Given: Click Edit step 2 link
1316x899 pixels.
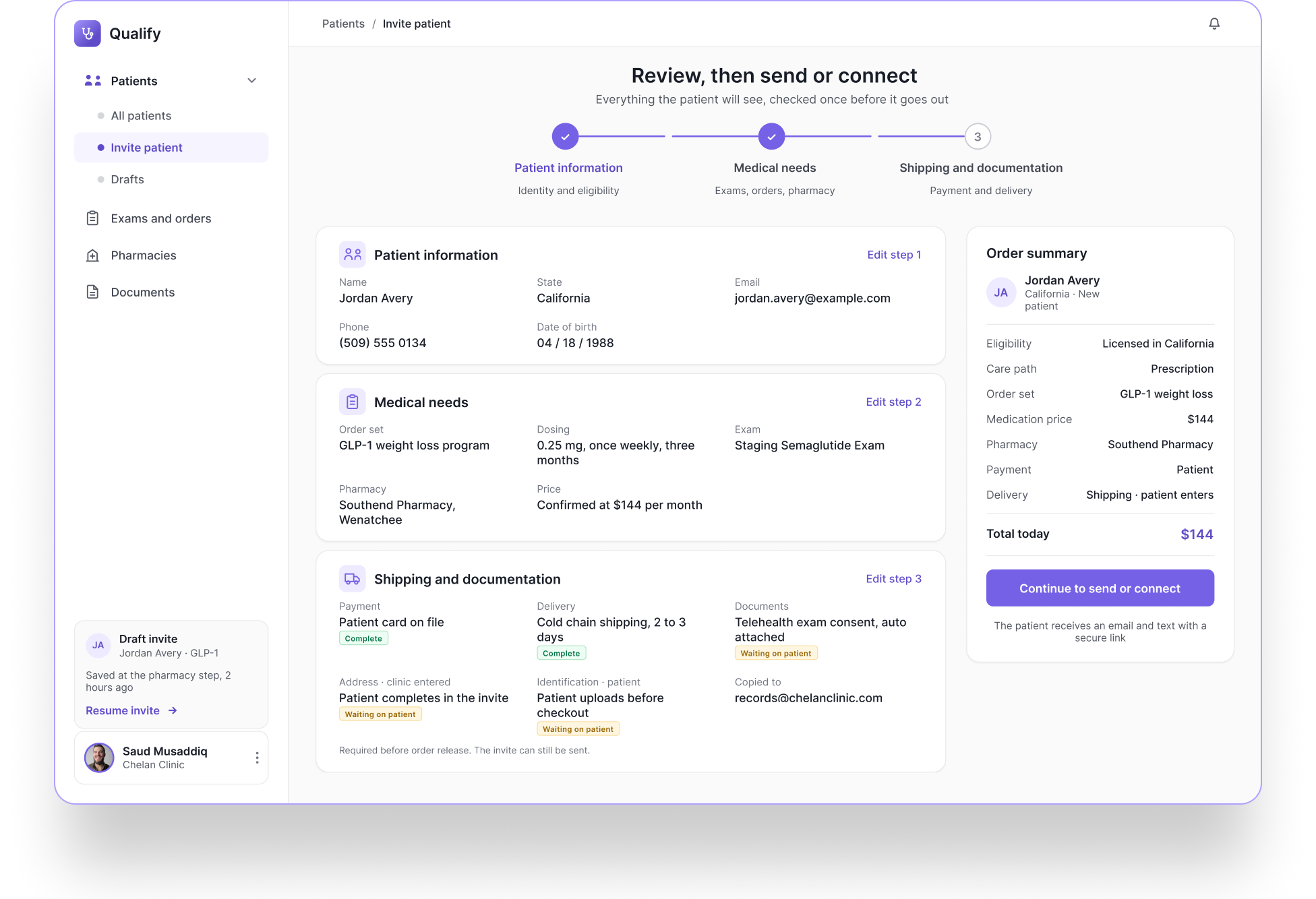Looking at the screenshot, I should 893,402.
